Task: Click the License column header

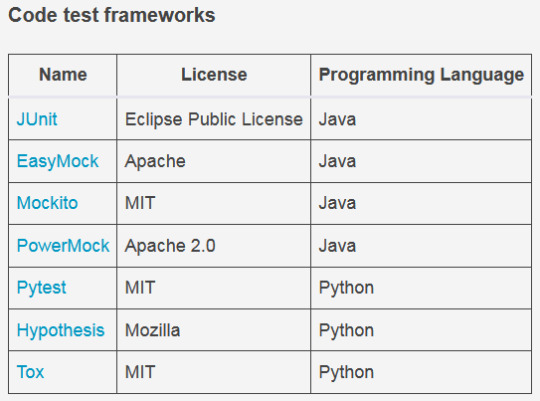Action: [214, 75]
